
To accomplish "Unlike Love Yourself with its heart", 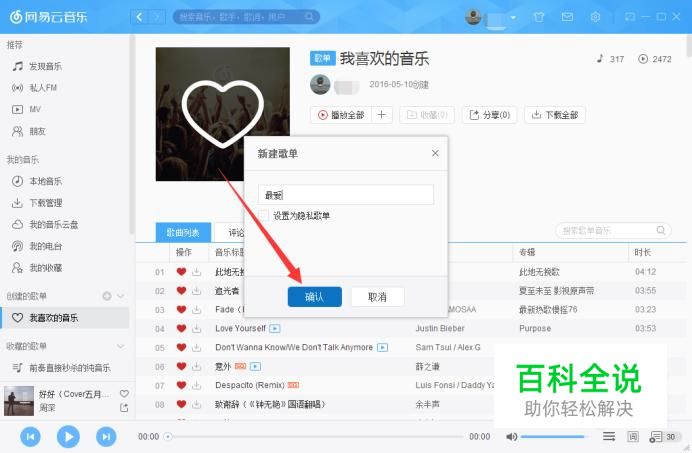I will click(181, 328).
